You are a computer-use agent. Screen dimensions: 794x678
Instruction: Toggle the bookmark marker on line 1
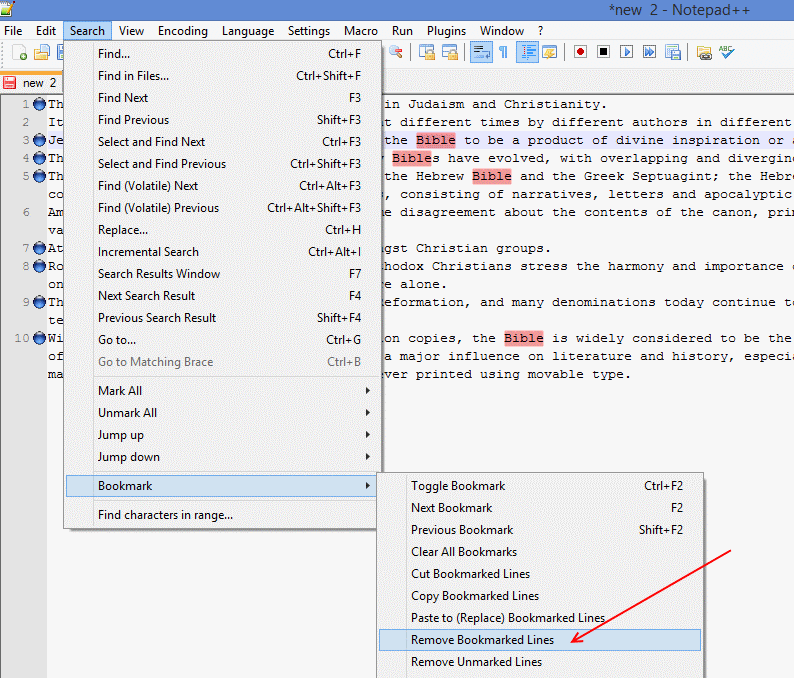tap(39, 104)
